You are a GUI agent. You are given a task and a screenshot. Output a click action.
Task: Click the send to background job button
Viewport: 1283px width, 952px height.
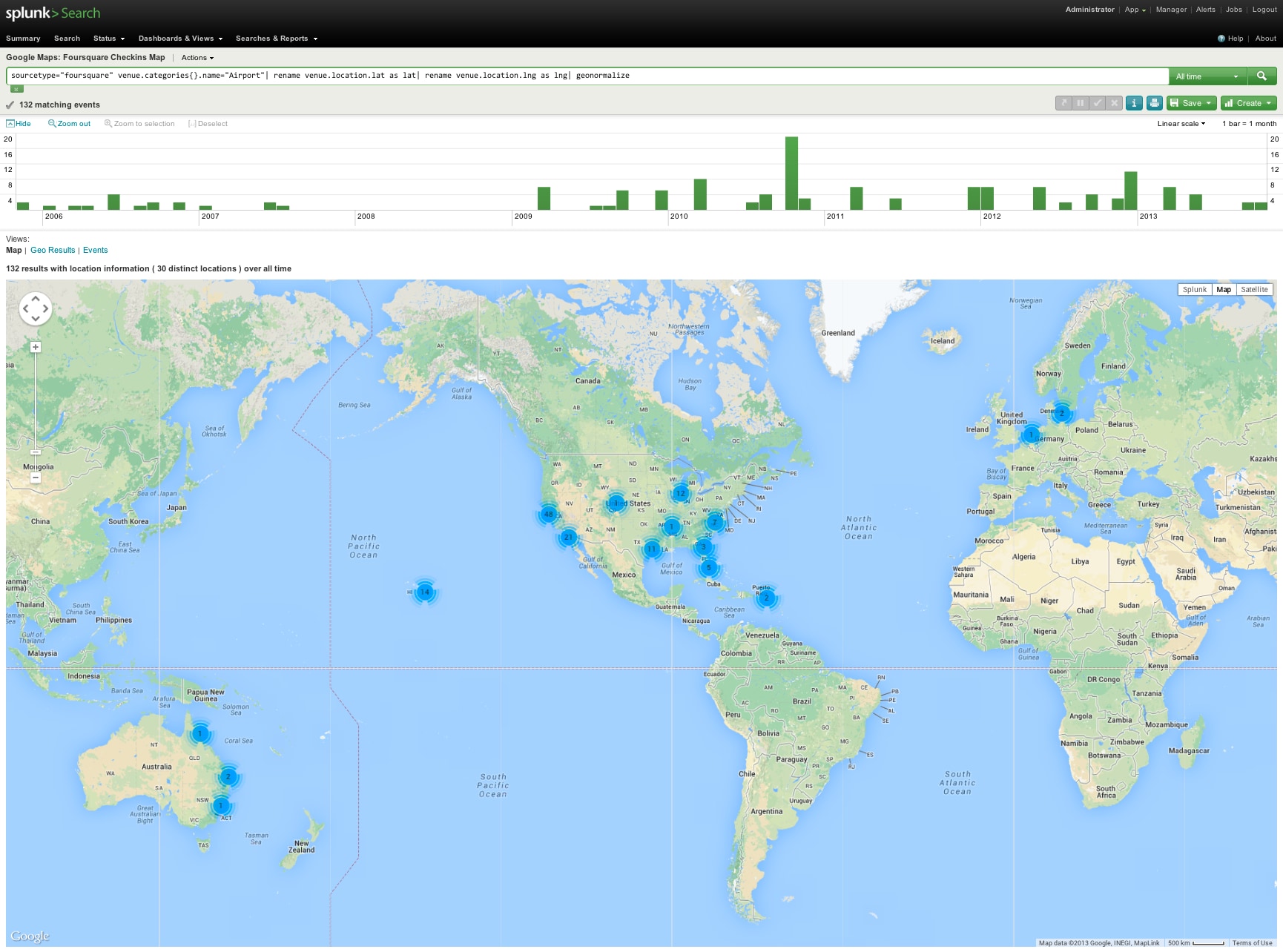click(x=1063, y=103)
